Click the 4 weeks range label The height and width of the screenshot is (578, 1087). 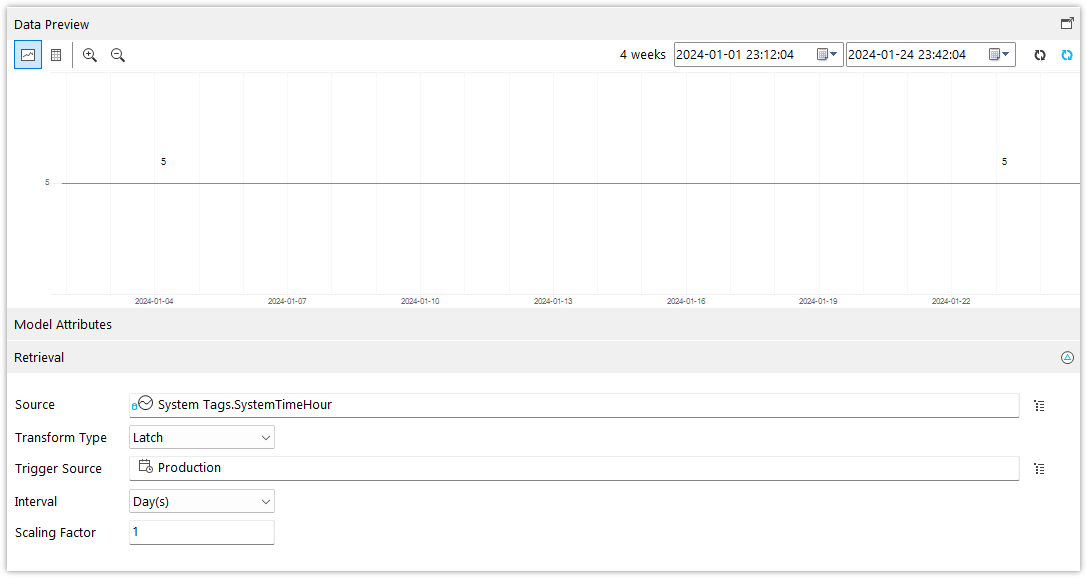tap(643, 54)
